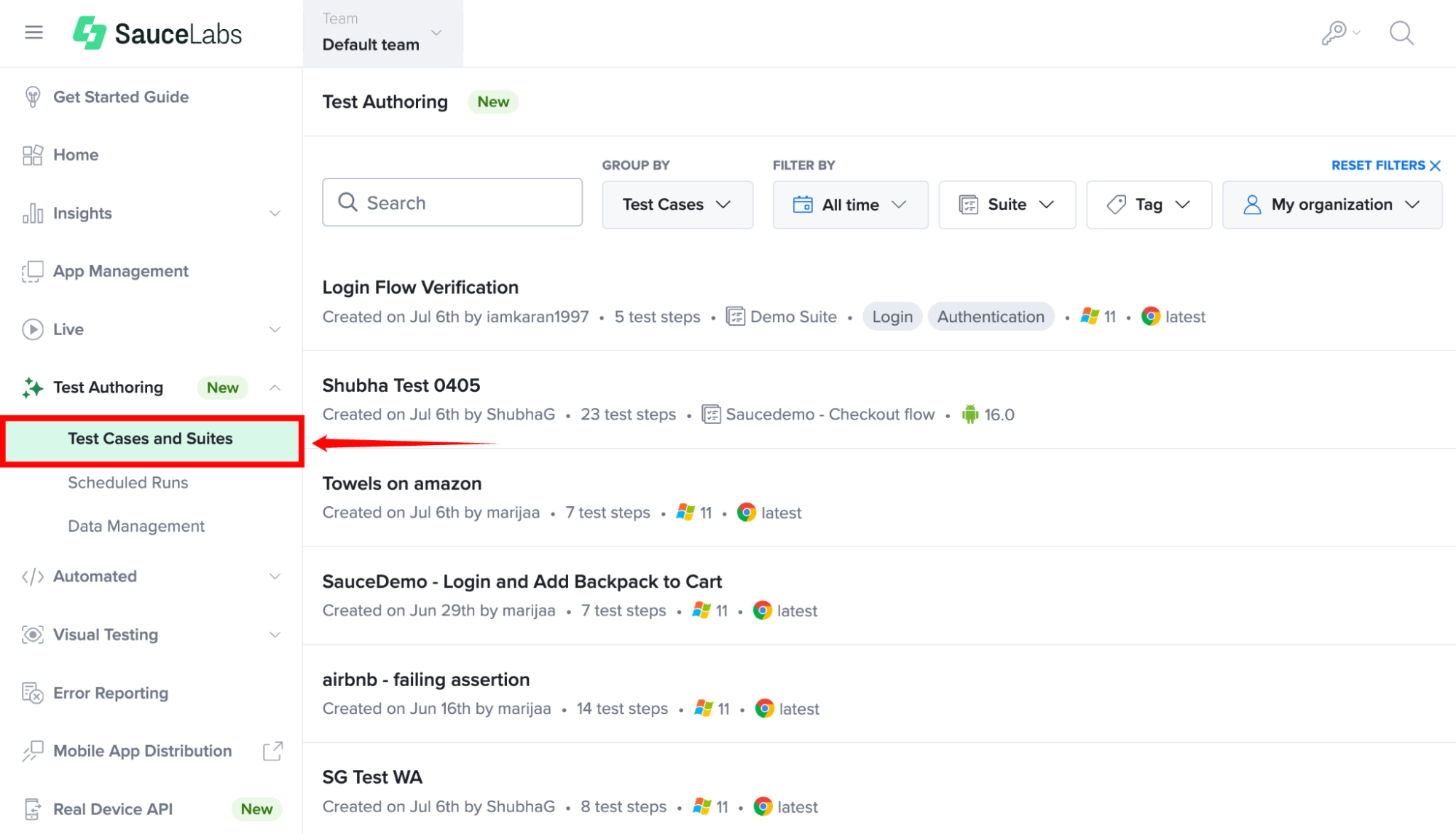Click the Saucedemo - Checkout flow suite label
Viewport: 1456px width, 834px height.
click(830, 414)
